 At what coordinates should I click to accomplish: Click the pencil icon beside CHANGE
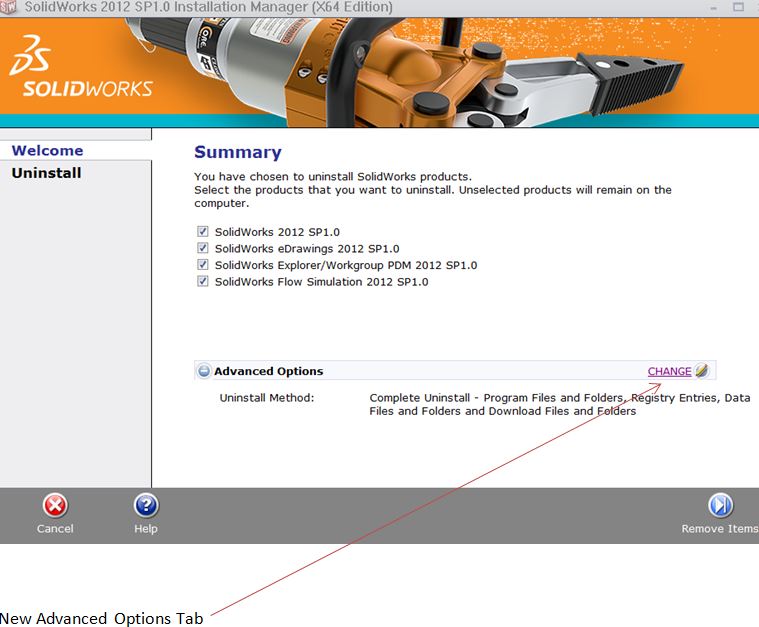tap(702, 371)
